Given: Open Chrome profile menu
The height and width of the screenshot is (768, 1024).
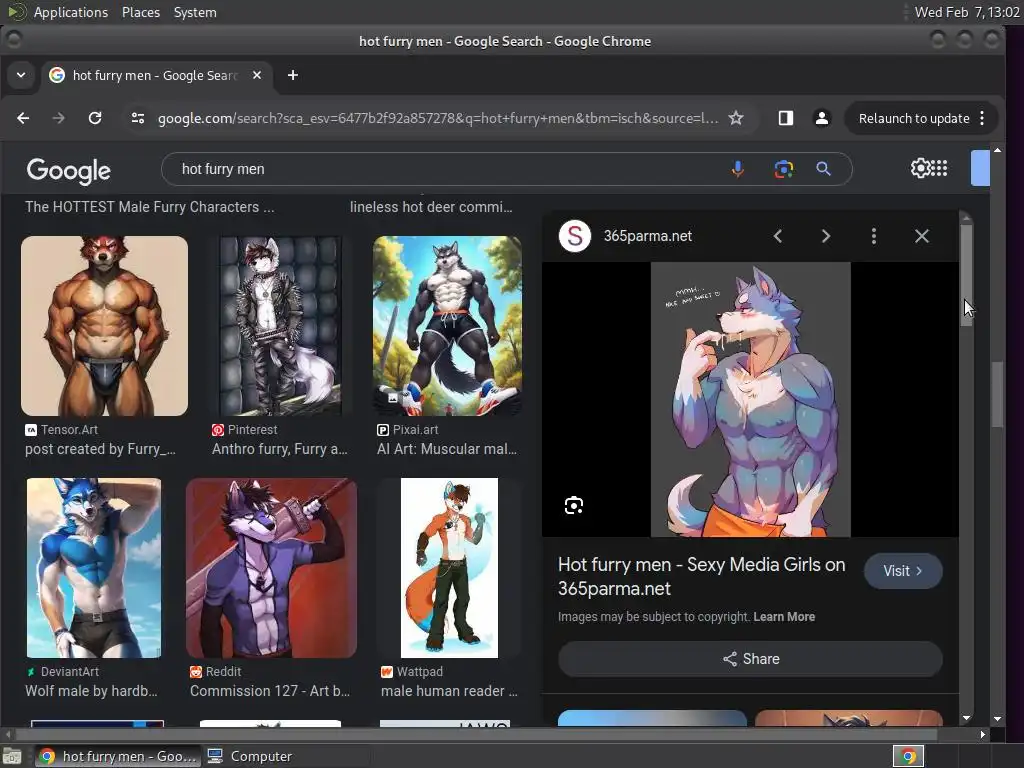Looking at the screenshot, I should point(822,118).
